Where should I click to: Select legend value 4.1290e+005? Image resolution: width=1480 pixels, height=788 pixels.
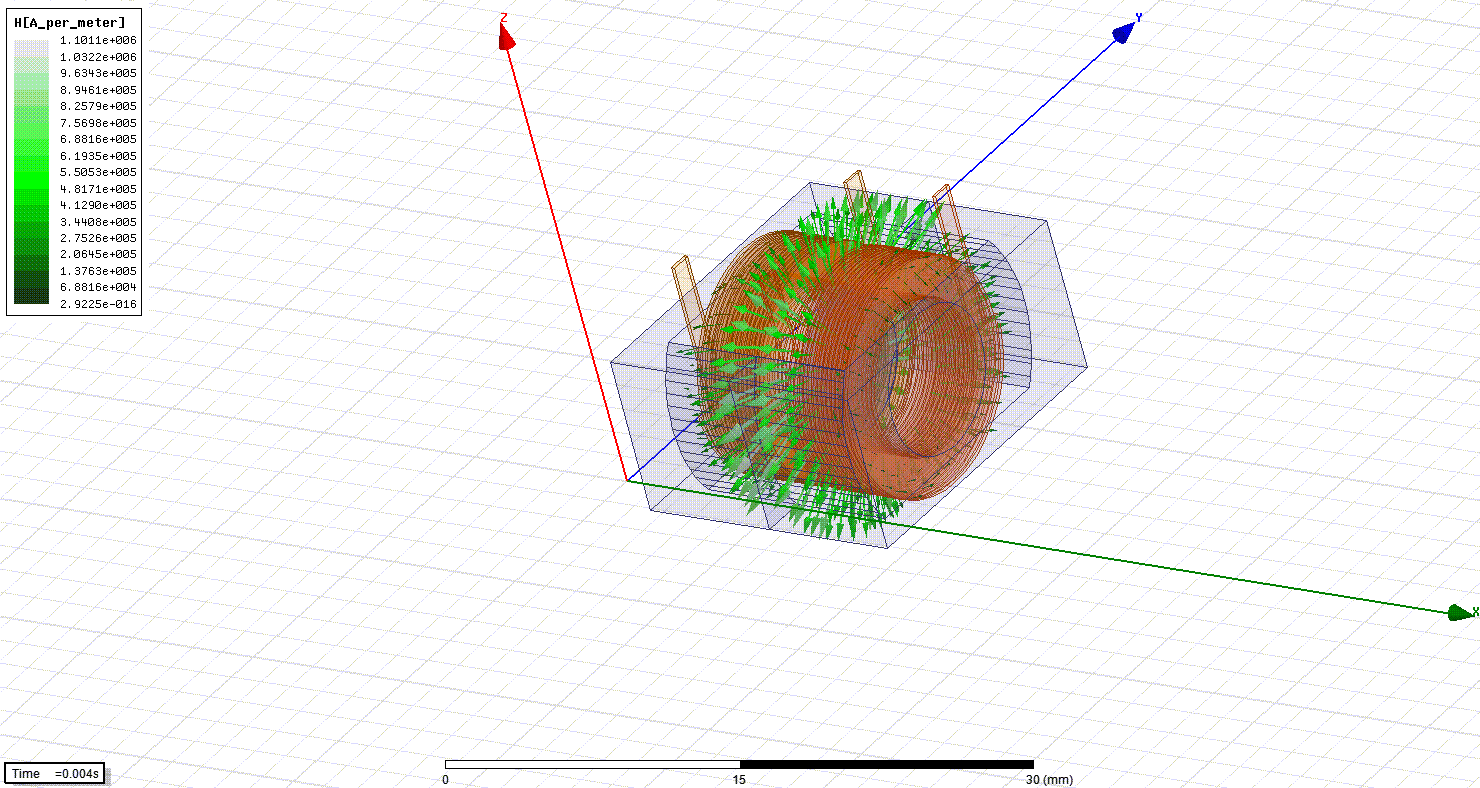(x=98, y=205)
